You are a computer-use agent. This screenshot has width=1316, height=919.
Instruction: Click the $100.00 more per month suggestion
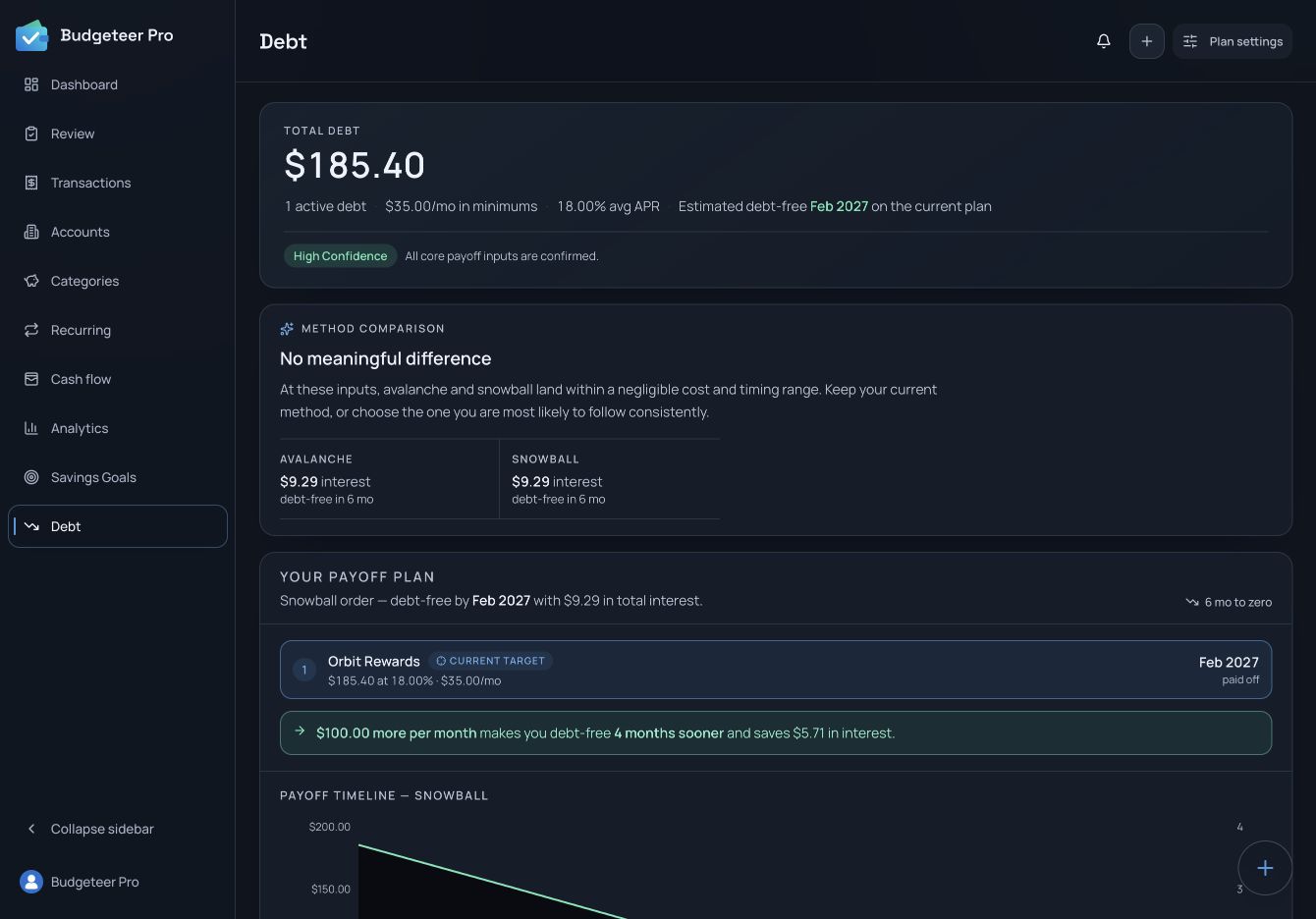tap(776, 732)
